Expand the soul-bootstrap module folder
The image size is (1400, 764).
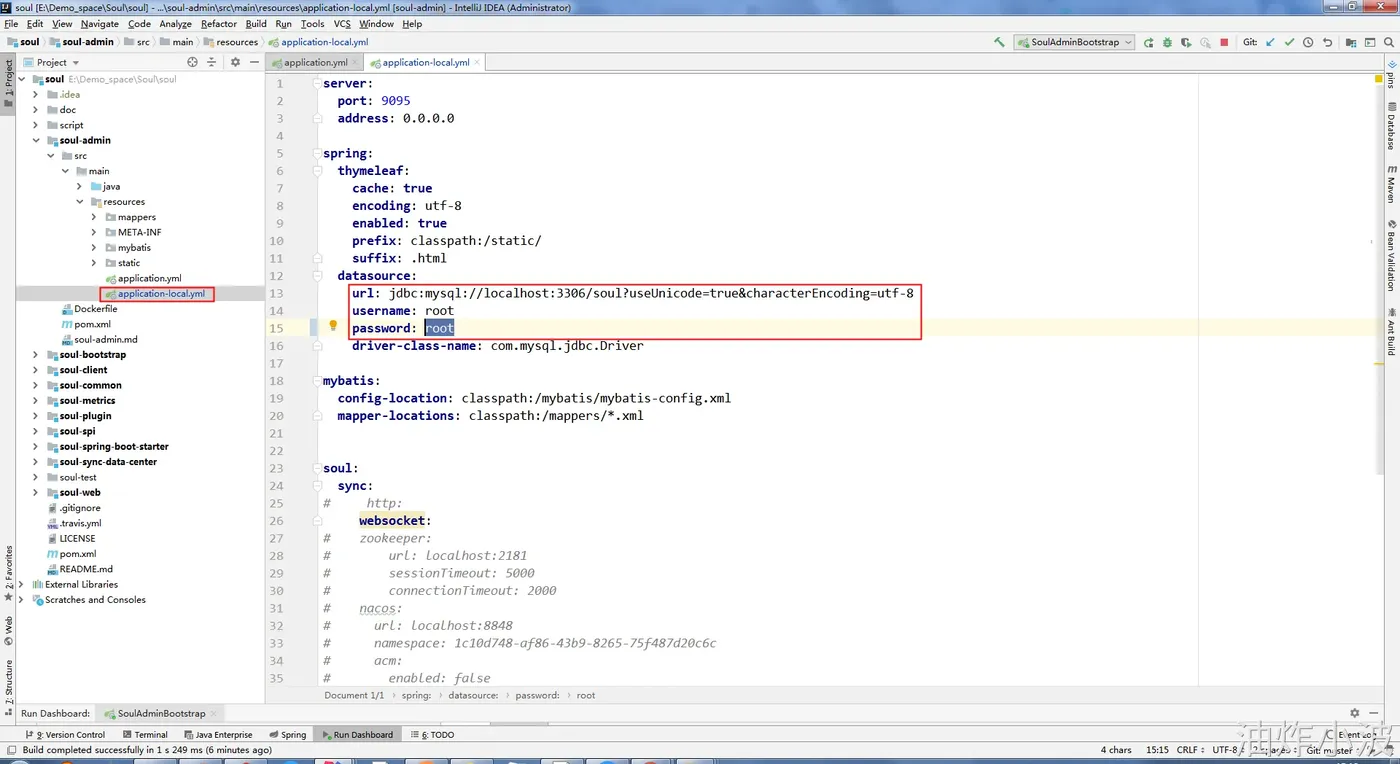coord(36,355)
